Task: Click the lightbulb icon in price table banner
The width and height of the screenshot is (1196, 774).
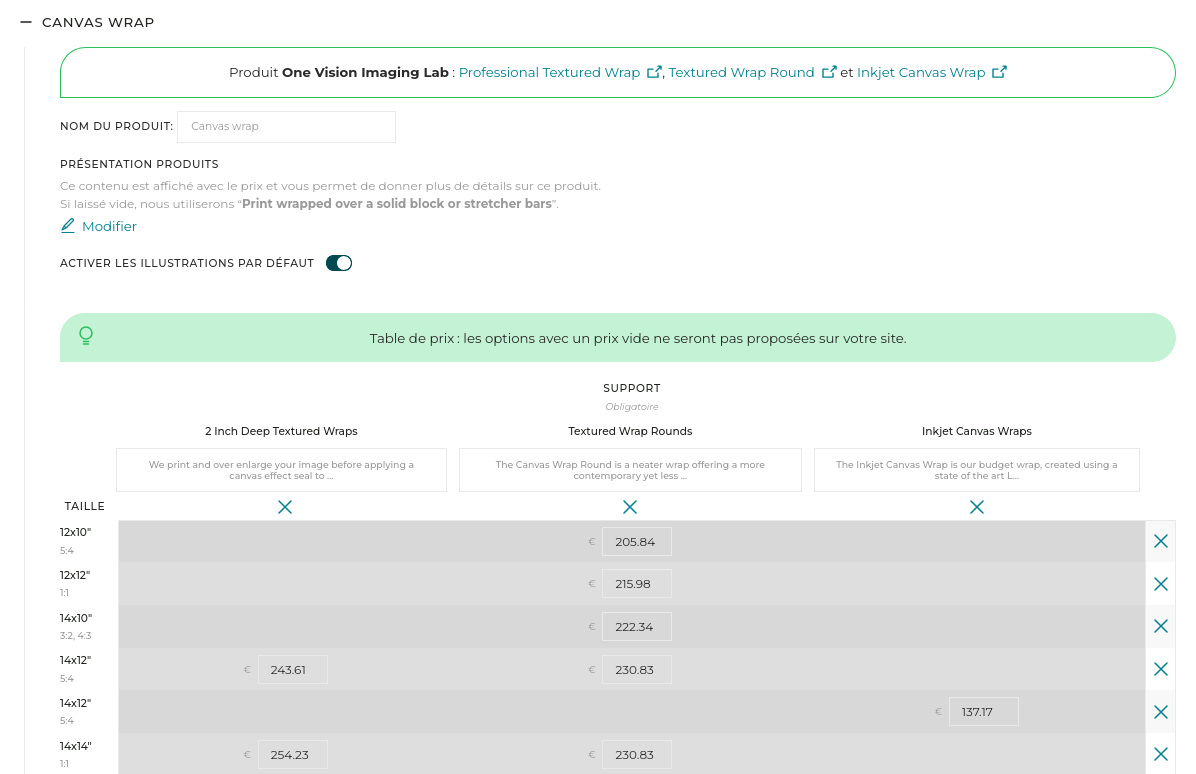Action: (x=86, y=336)
